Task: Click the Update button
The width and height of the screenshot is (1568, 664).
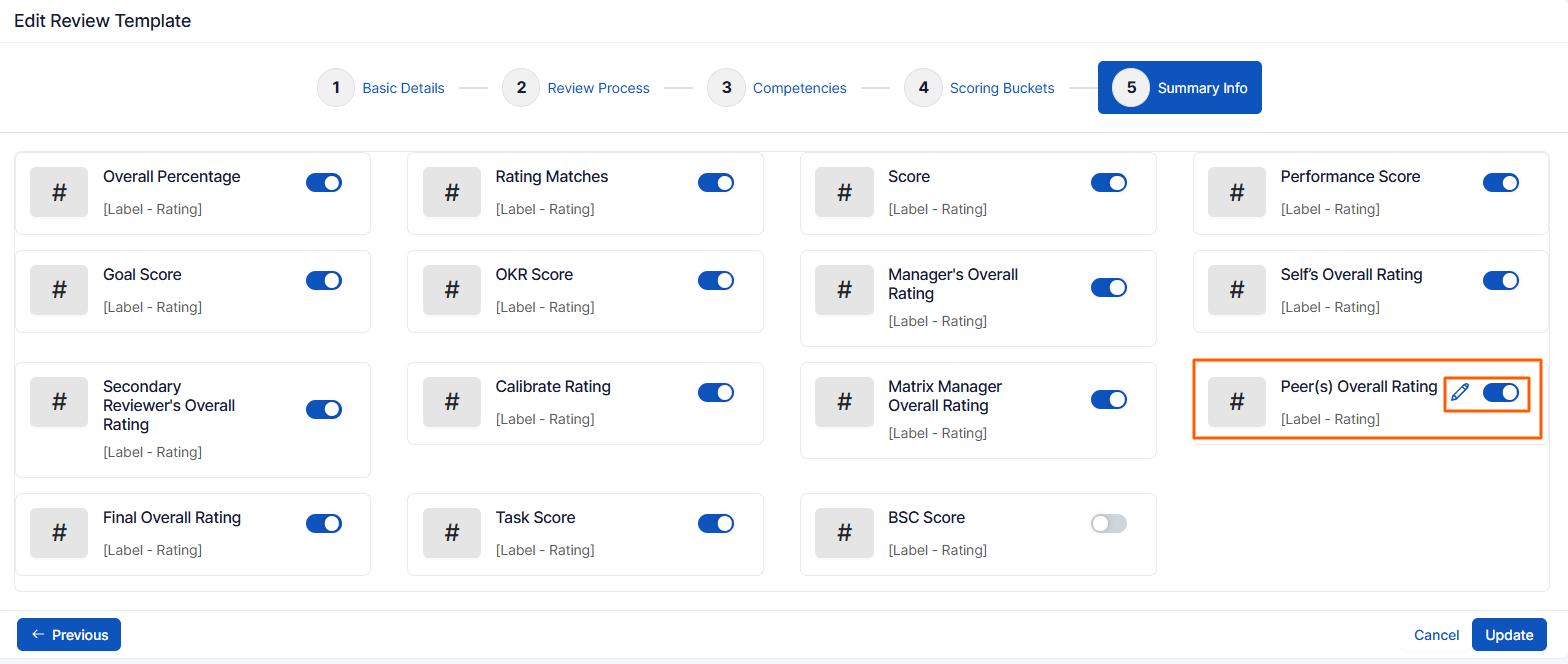Action: (x=1508, y=635)
